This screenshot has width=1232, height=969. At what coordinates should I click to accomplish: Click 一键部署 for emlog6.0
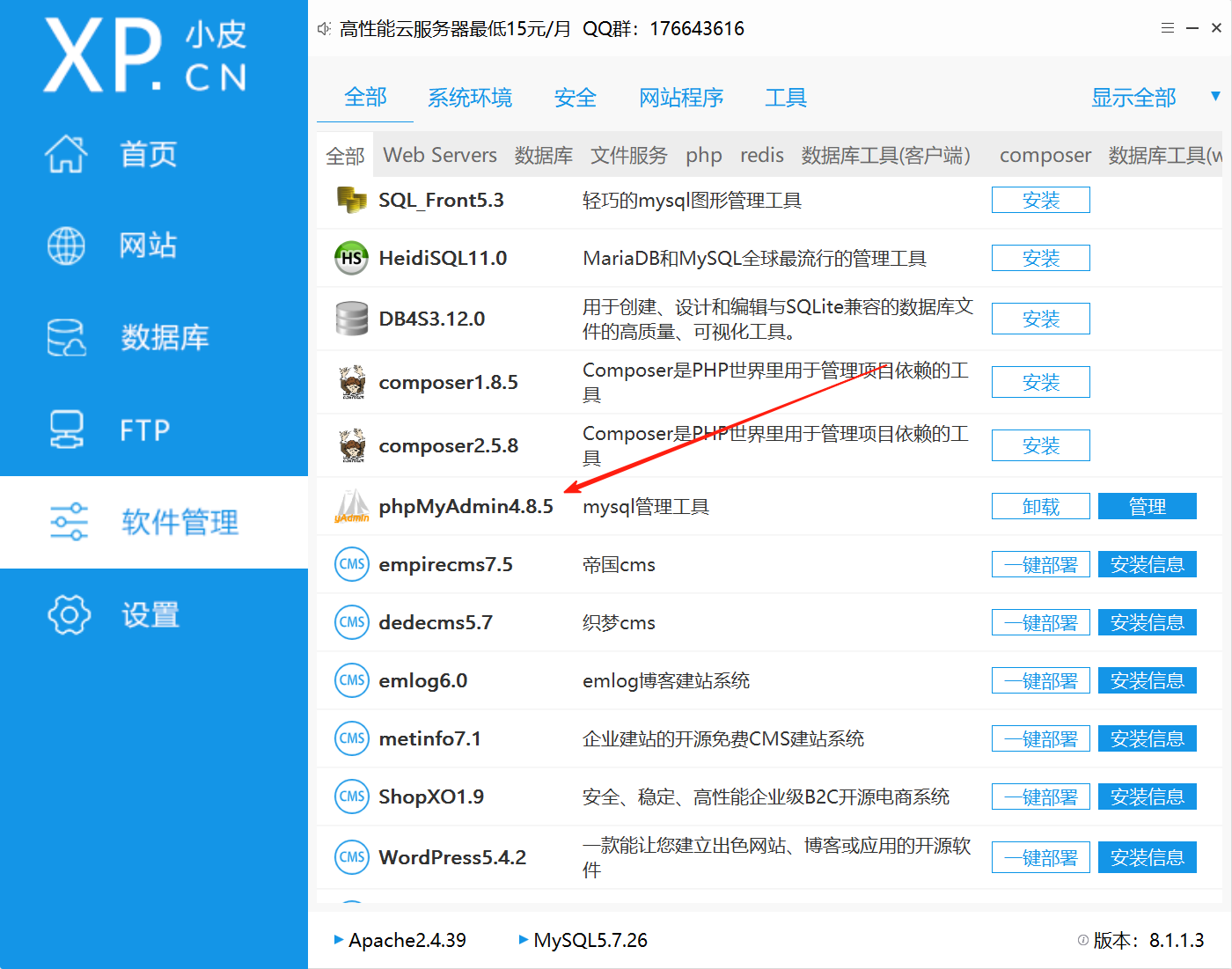click(x=1041, y=680)
